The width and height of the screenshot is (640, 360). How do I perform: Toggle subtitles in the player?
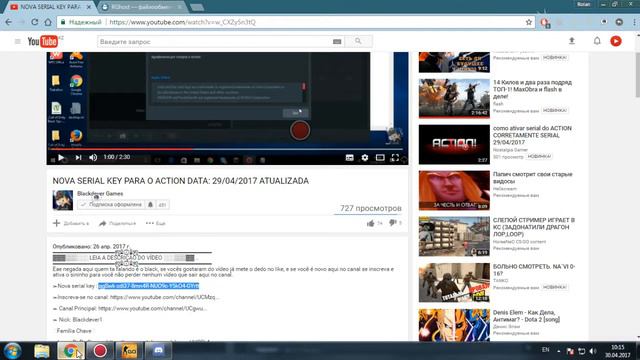point(349,158)
